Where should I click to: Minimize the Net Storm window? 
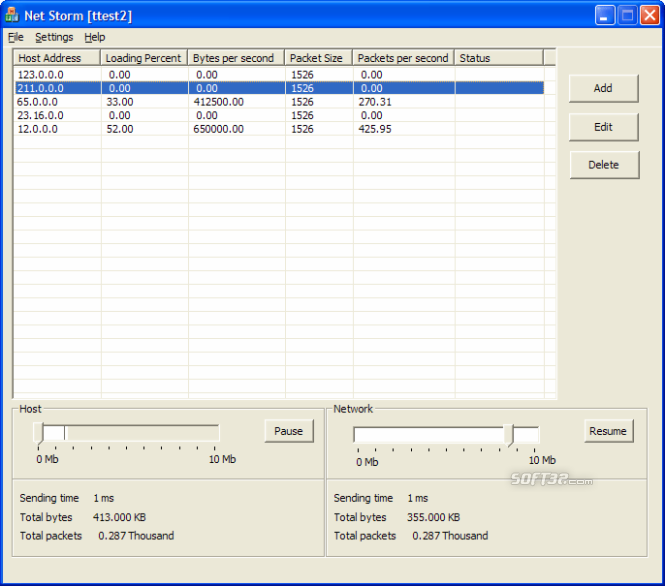(605, 16)
